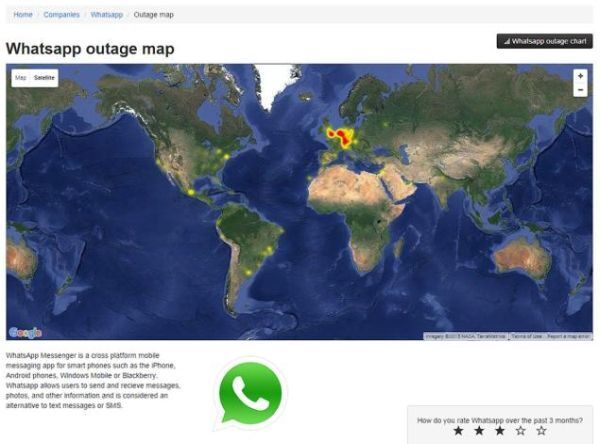Rate Whatsapp one star
The height and width of the screenshot is (444, 600).
(458, 431)
